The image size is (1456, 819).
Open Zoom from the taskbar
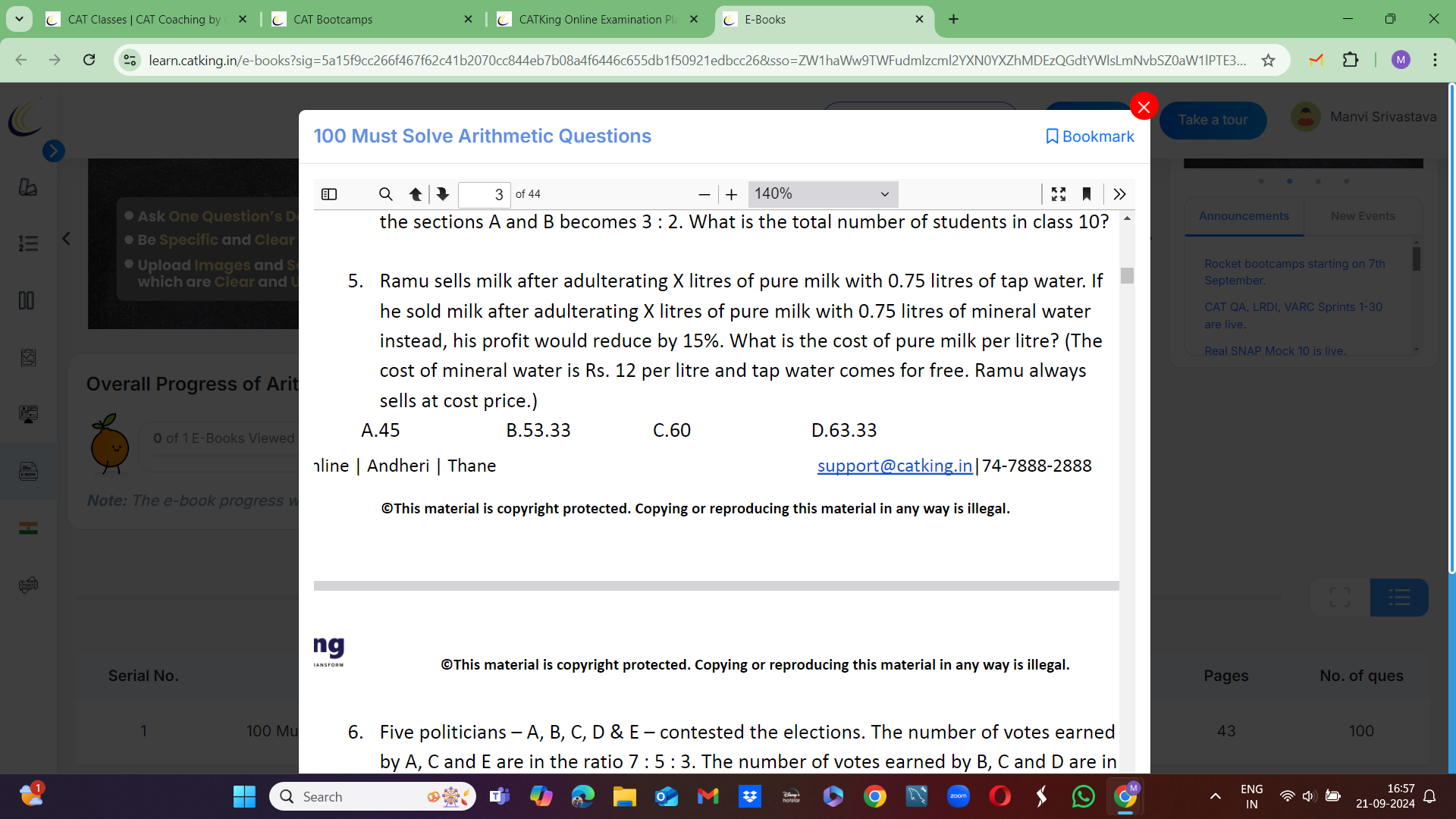click(x=958, y=796)
